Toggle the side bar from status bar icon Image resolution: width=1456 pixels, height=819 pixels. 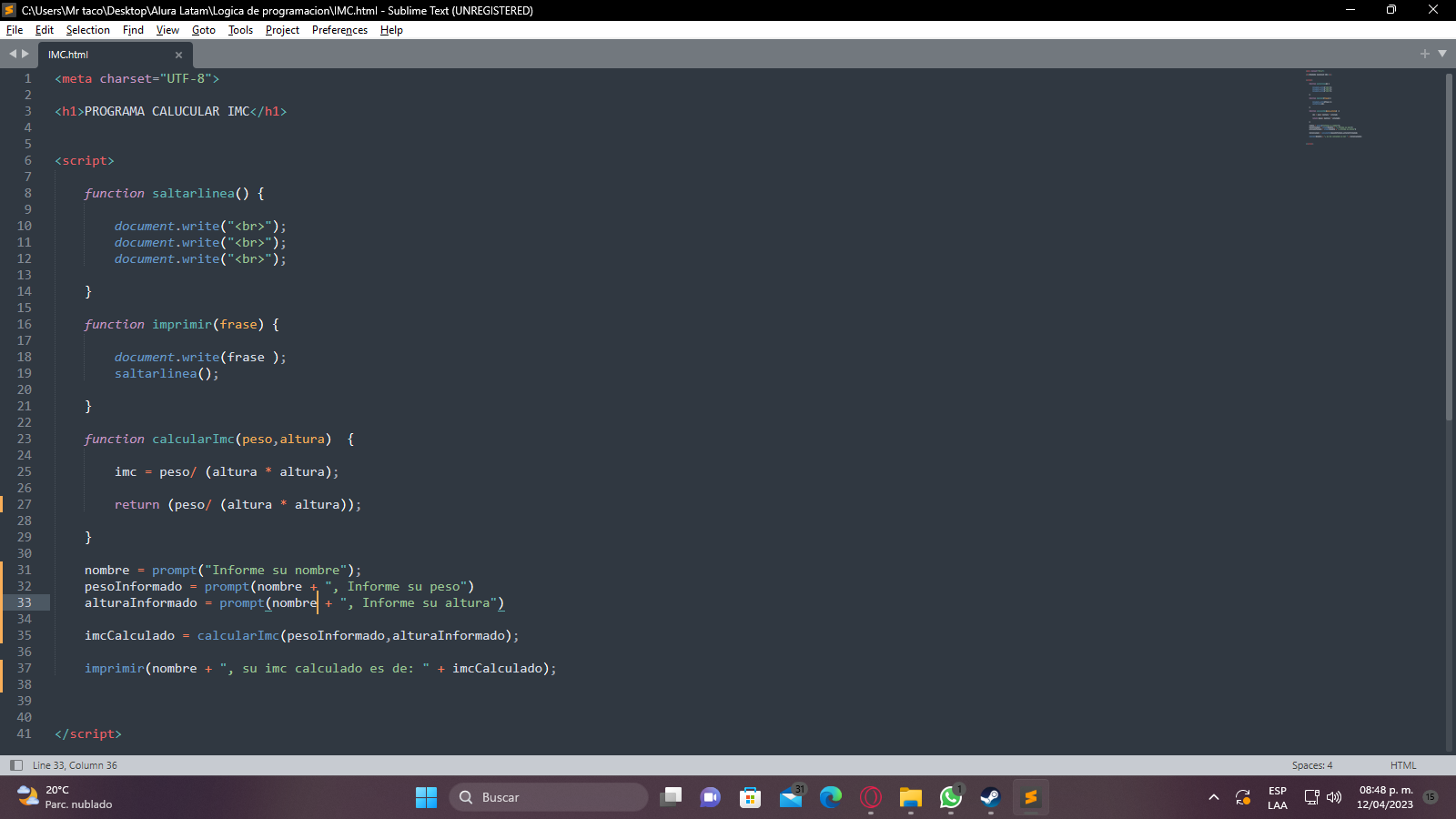pos(15,765)
